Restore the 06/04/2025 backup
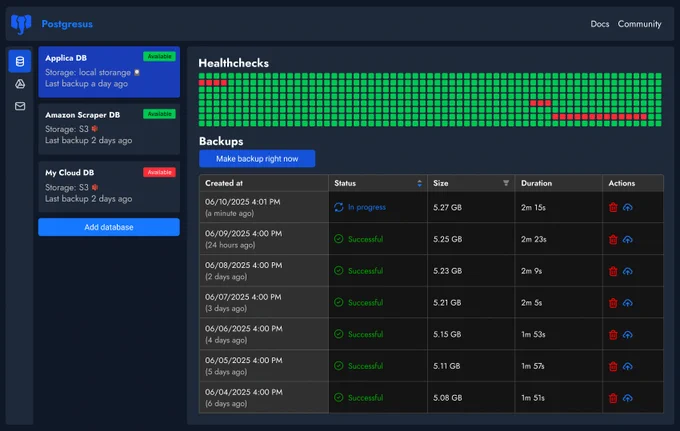Image resolution: width=680 pixels, height=431 pixels. 628,398
